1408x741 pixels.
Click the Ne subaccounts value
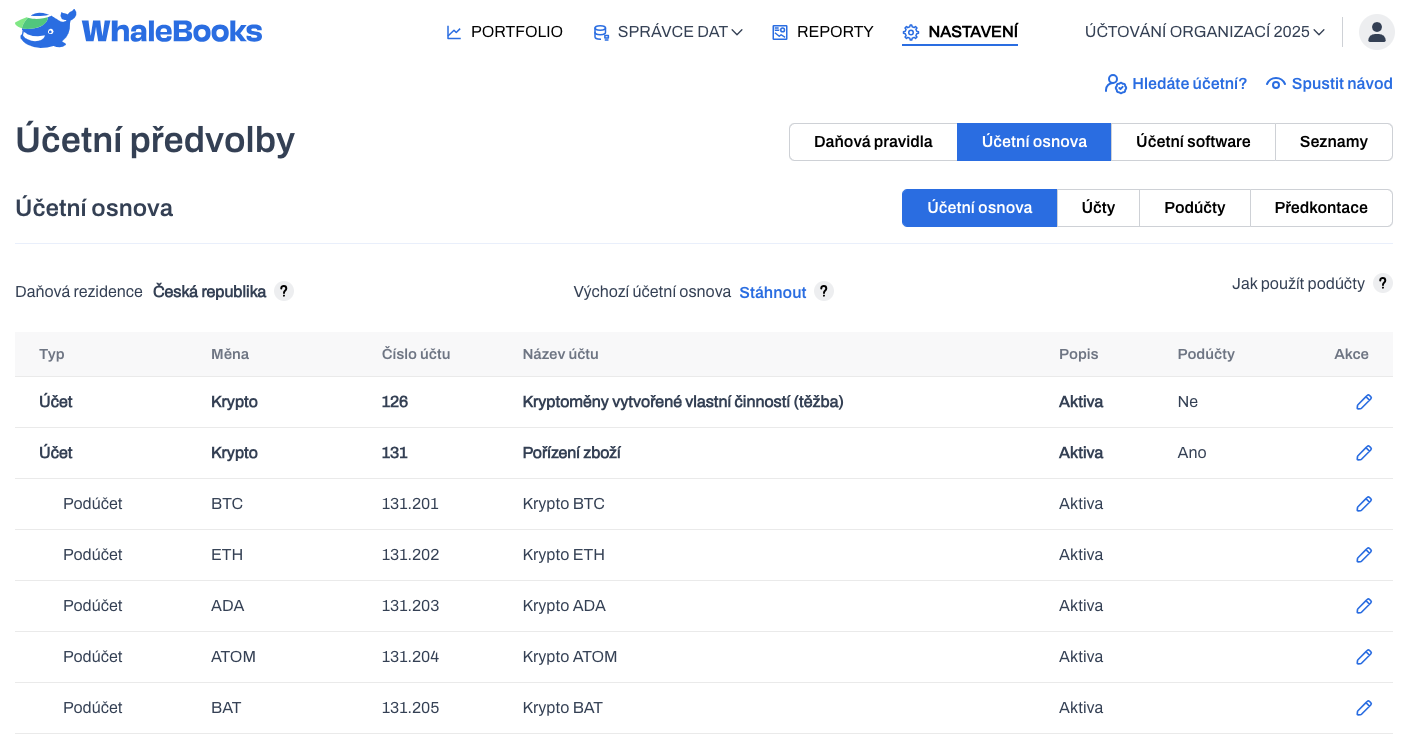point(1188,402)
